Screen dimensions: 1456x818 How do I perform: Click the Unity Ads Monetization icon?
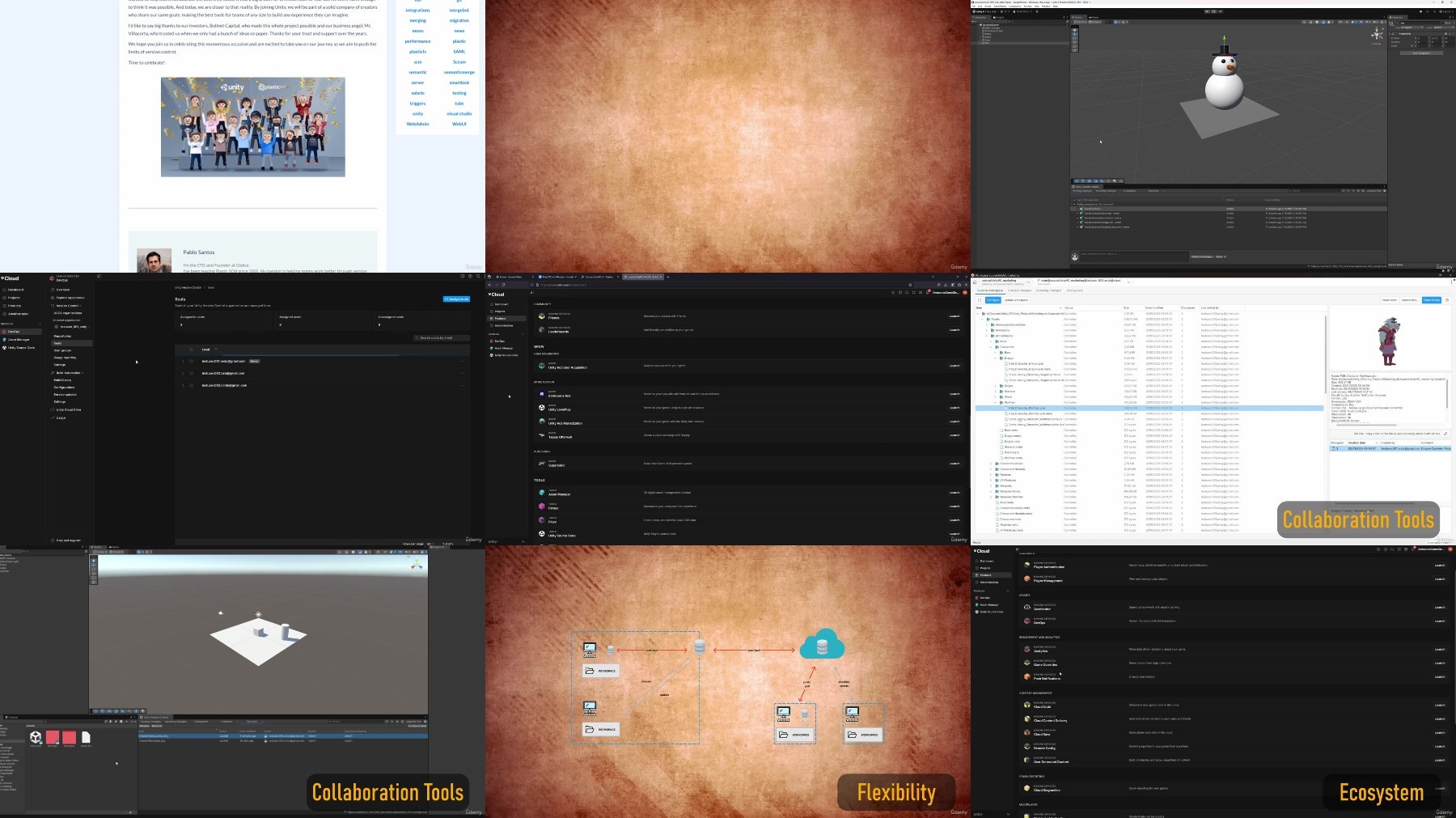click(542, 422)
